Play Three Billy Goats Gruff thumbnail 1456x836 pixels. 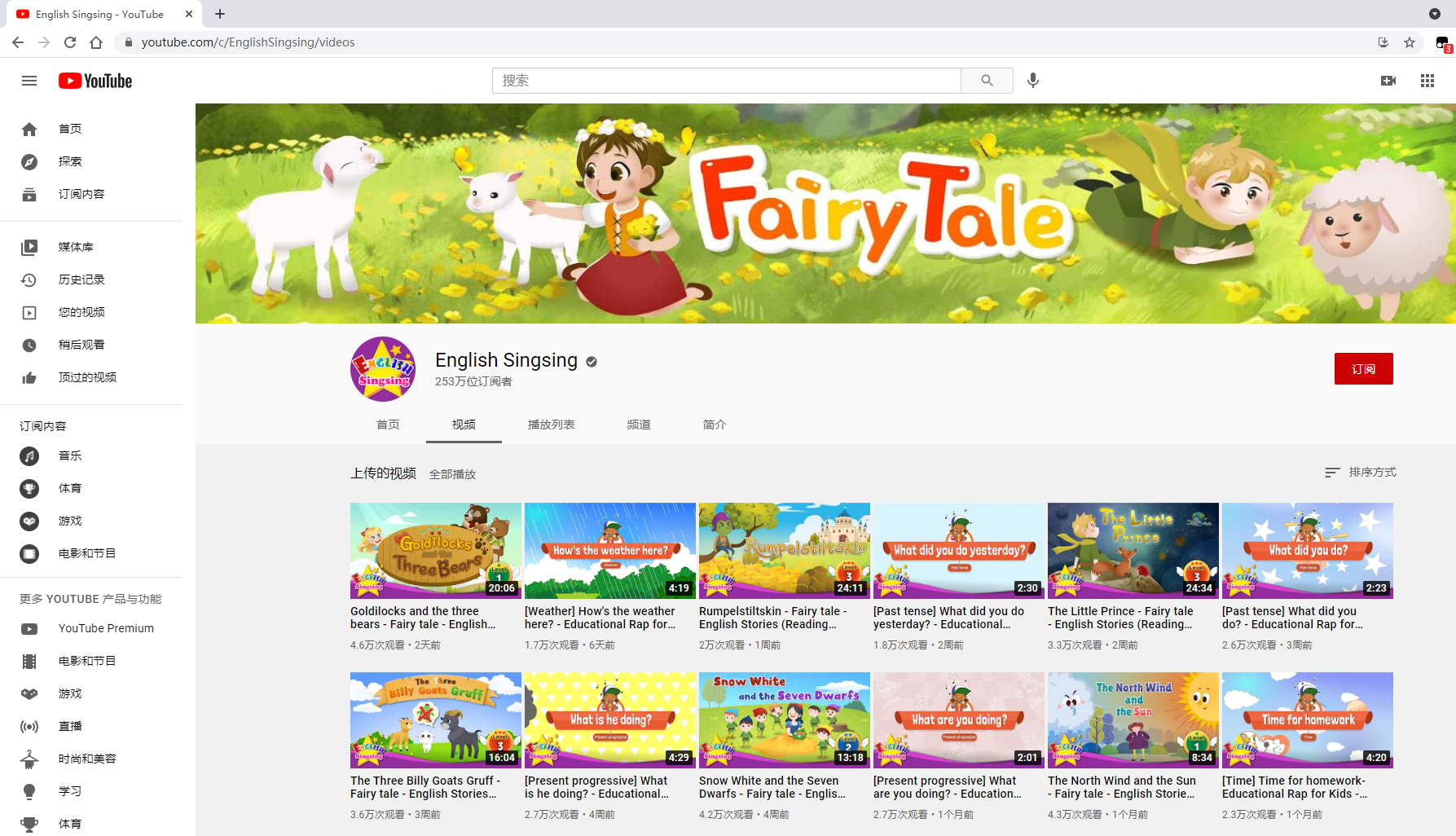click(436, 720)
